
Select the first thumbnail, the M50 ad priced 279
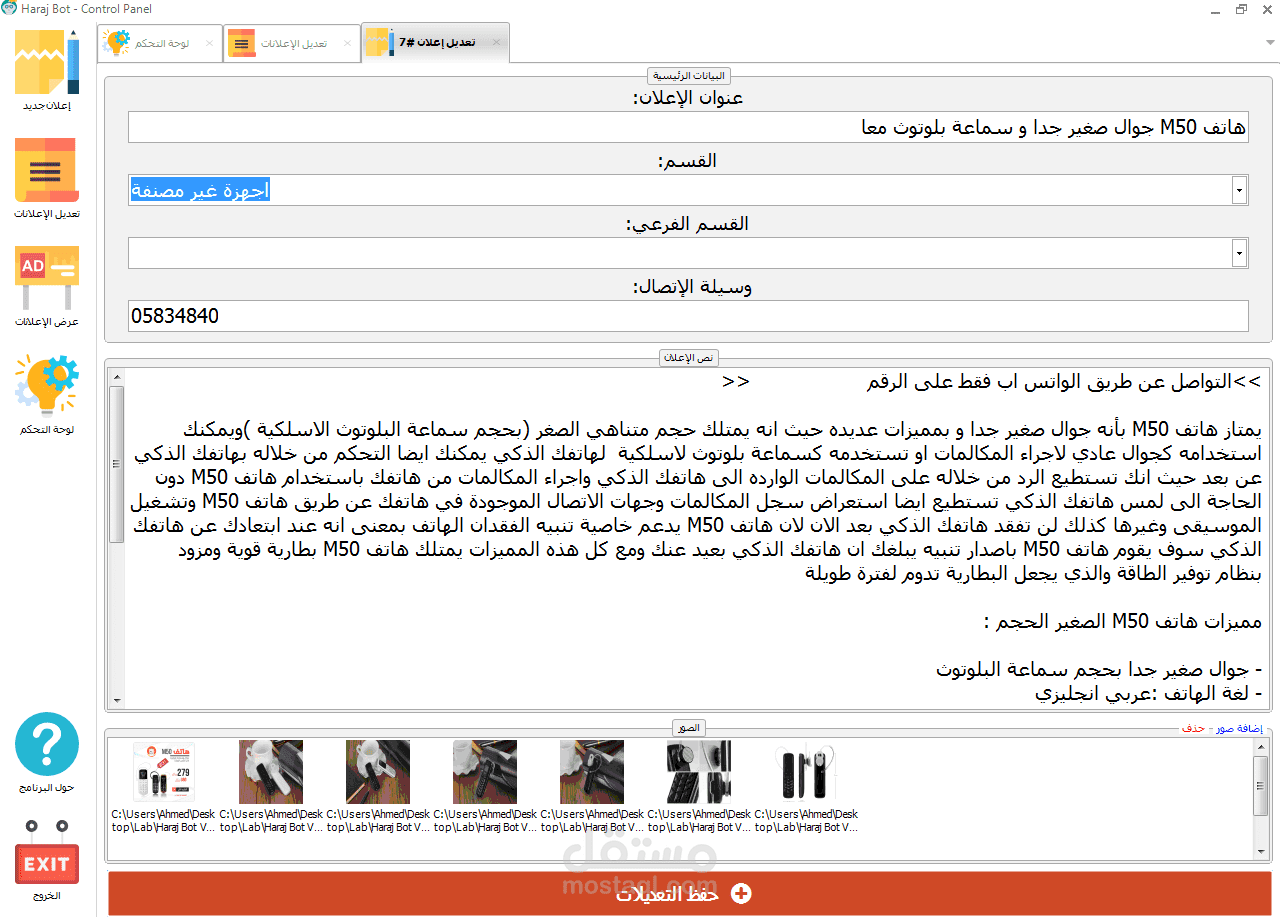[164, 772]
